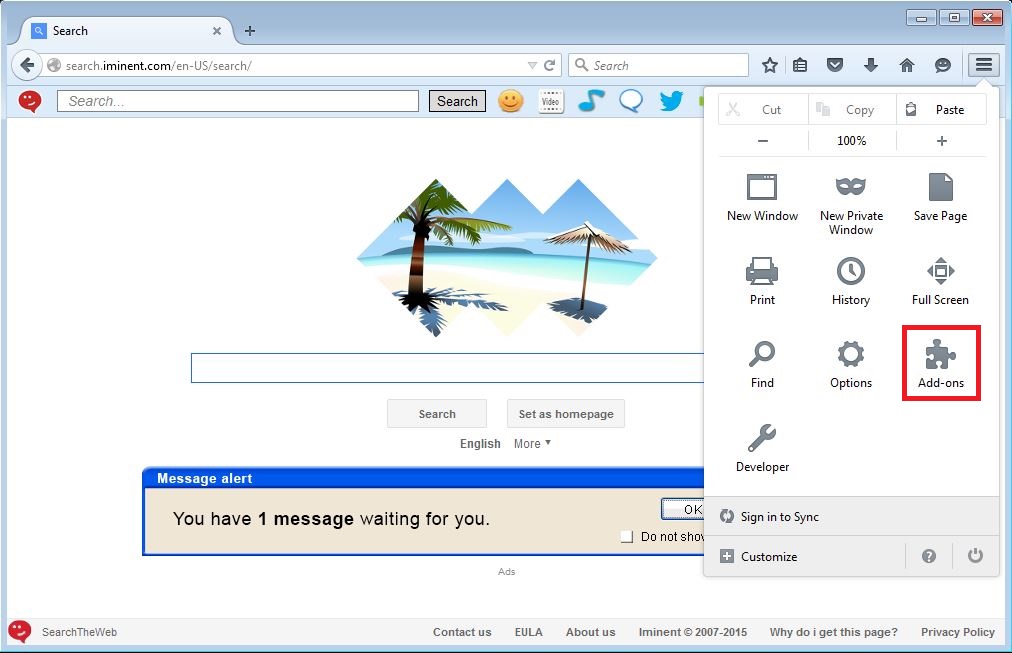The height and width of the screenshot is (653, 1012).
Task: Open a New Private Window
Action: point(851,205)
